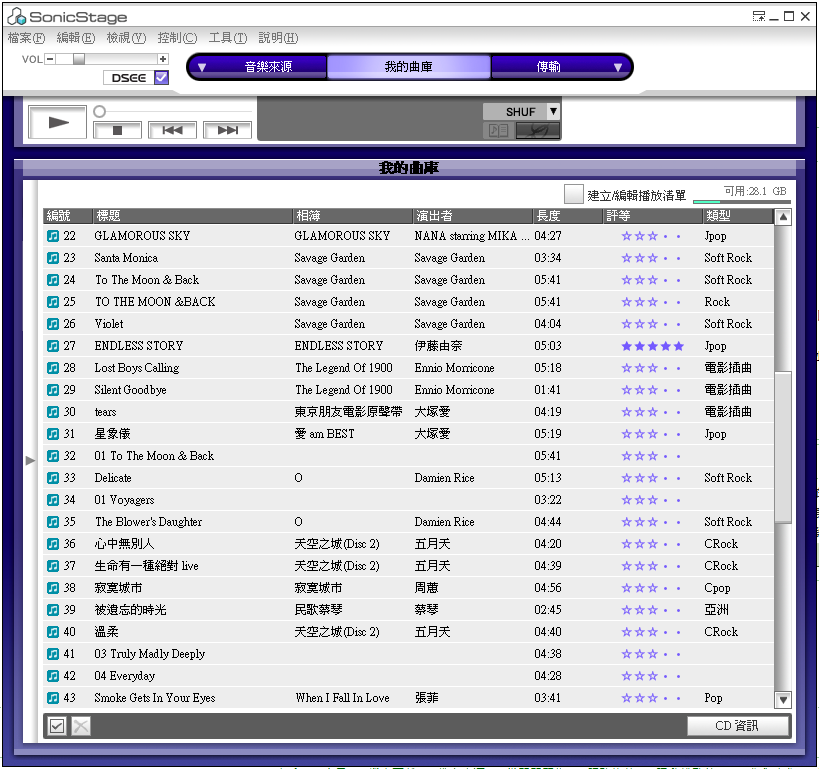
Task: Click the scroll down arrow of the track list
Action: click(783, 700)
